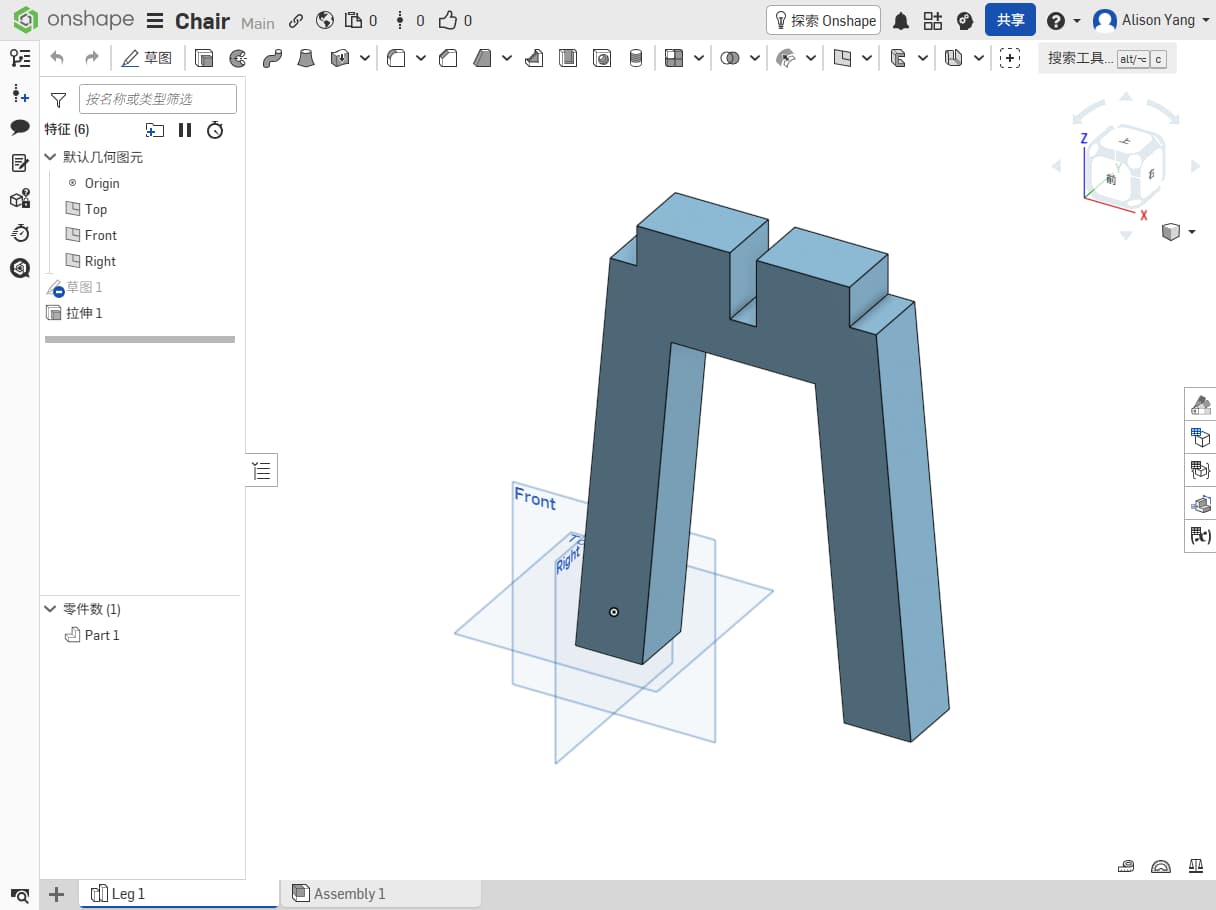Image resolution: width=1216 pixels, height=910 pixels.
Task: Switch to the Leg 1 tab
Action: tap(179, 894)
